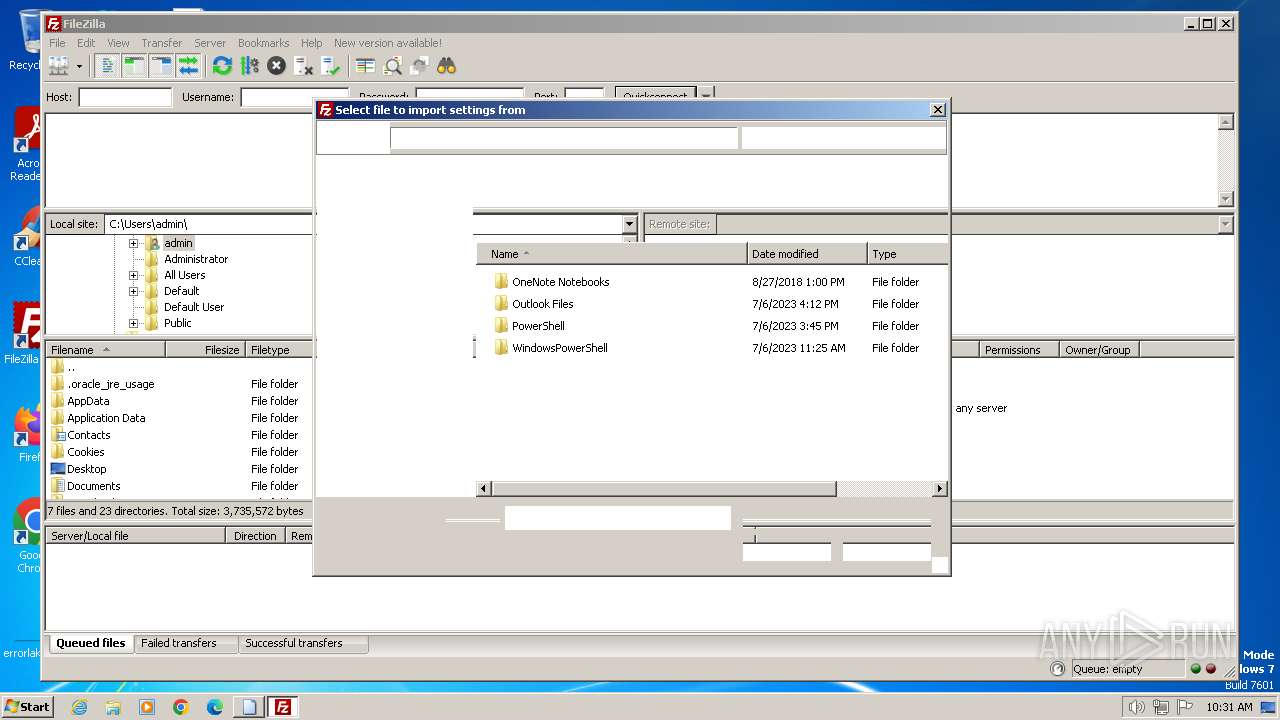Open the Transfer menu
This screenshot has width=1280, height=720.
pyautogui.click(x=162, y=43)
